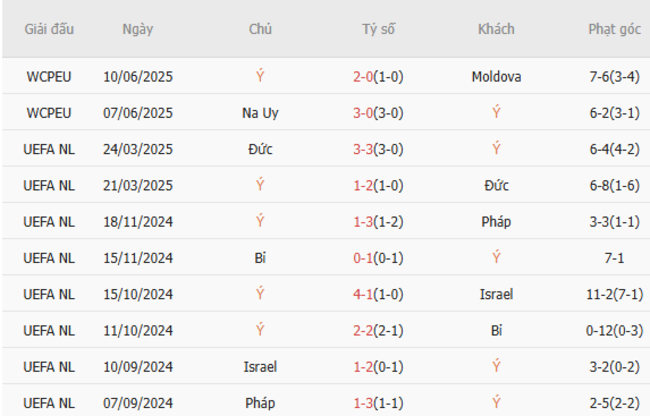Screen dimensions: 650x416
Task: Click the Moldova away team link
Action: click(x=496, y=77)
